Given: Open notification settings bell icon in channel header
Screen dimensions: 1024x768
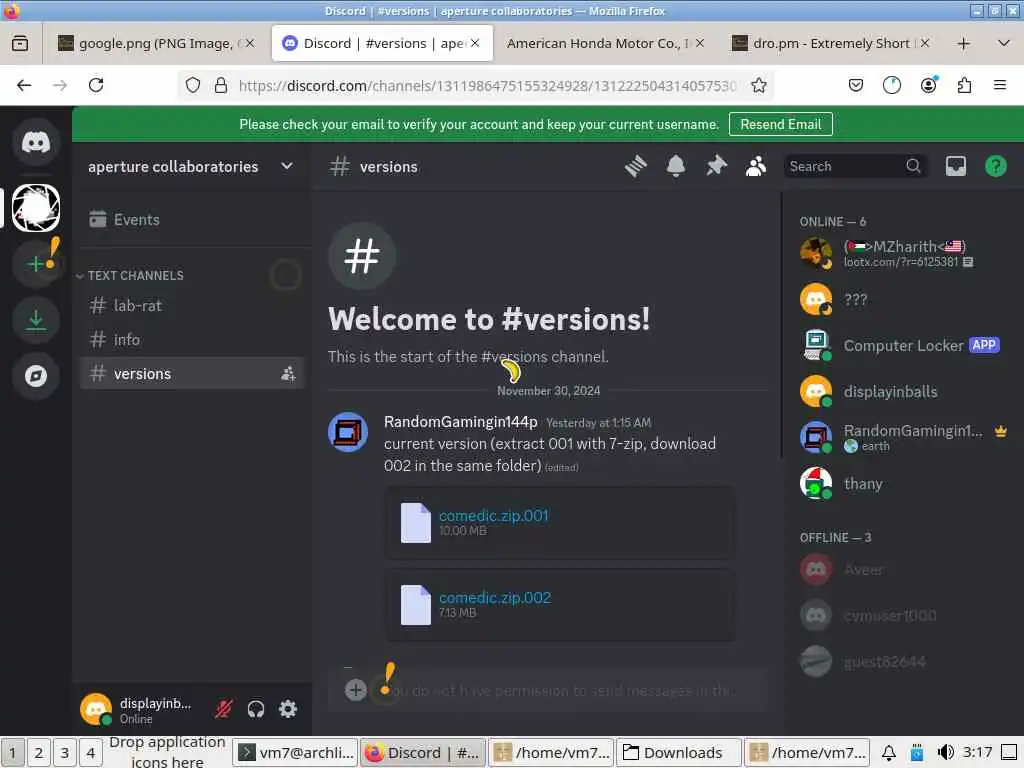Looking at the screenshot, I should point(676,167).
